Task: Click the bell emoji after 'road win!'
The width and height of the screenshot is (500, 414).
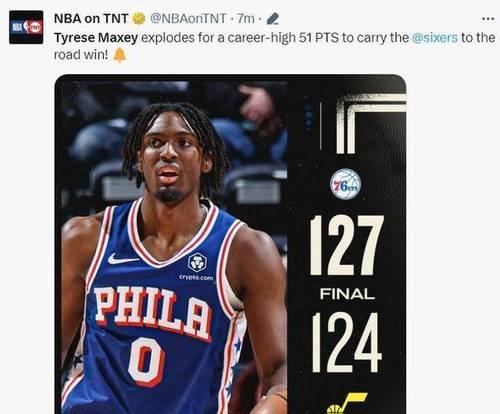Action: [x=120, y=55]
